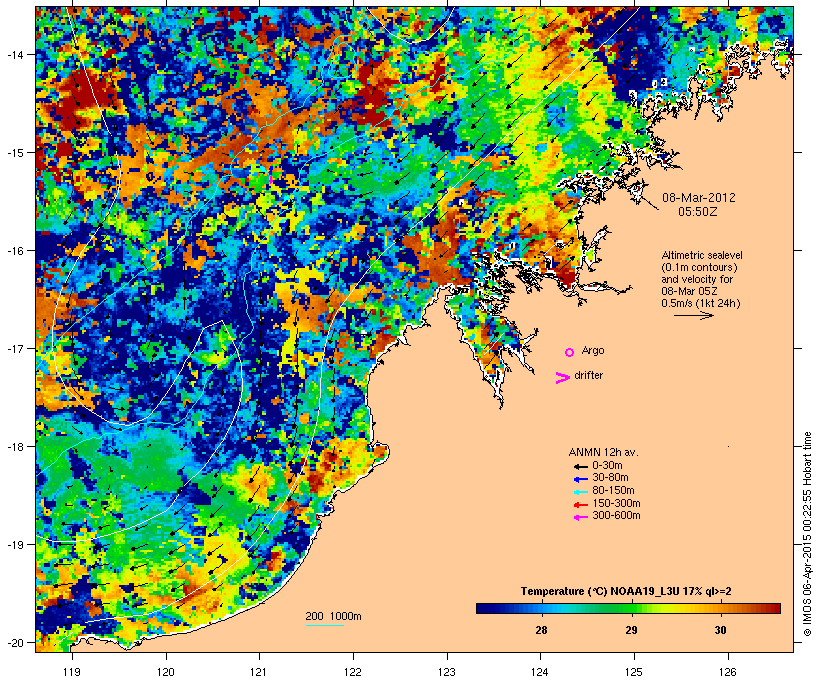Image resolution: width=820 pixels, height=680 pixels.
Task: Click the '30-80m' depth label
Action: [610, 478]
